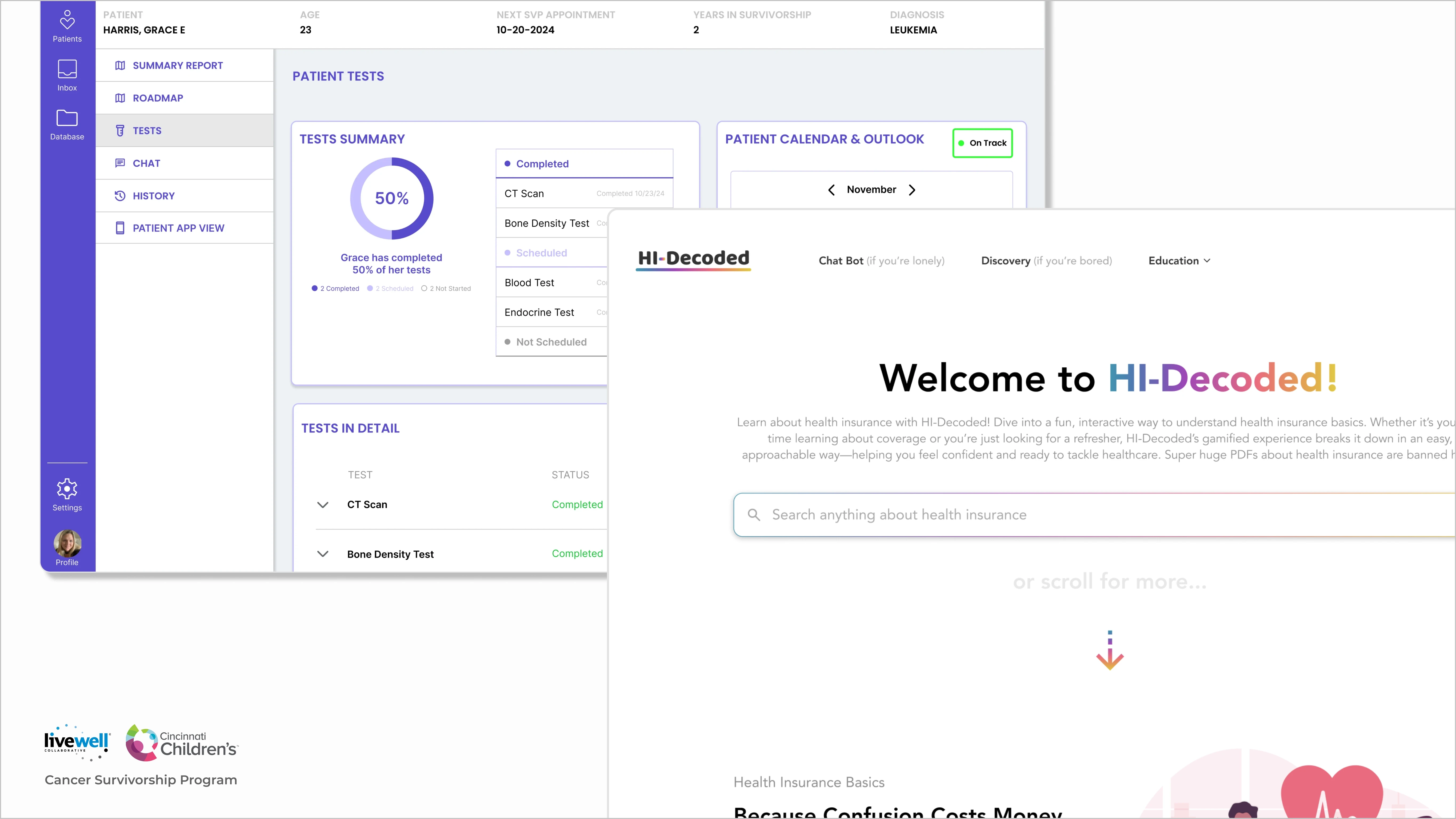Open the Inbox tray icon

coord(67,69)
